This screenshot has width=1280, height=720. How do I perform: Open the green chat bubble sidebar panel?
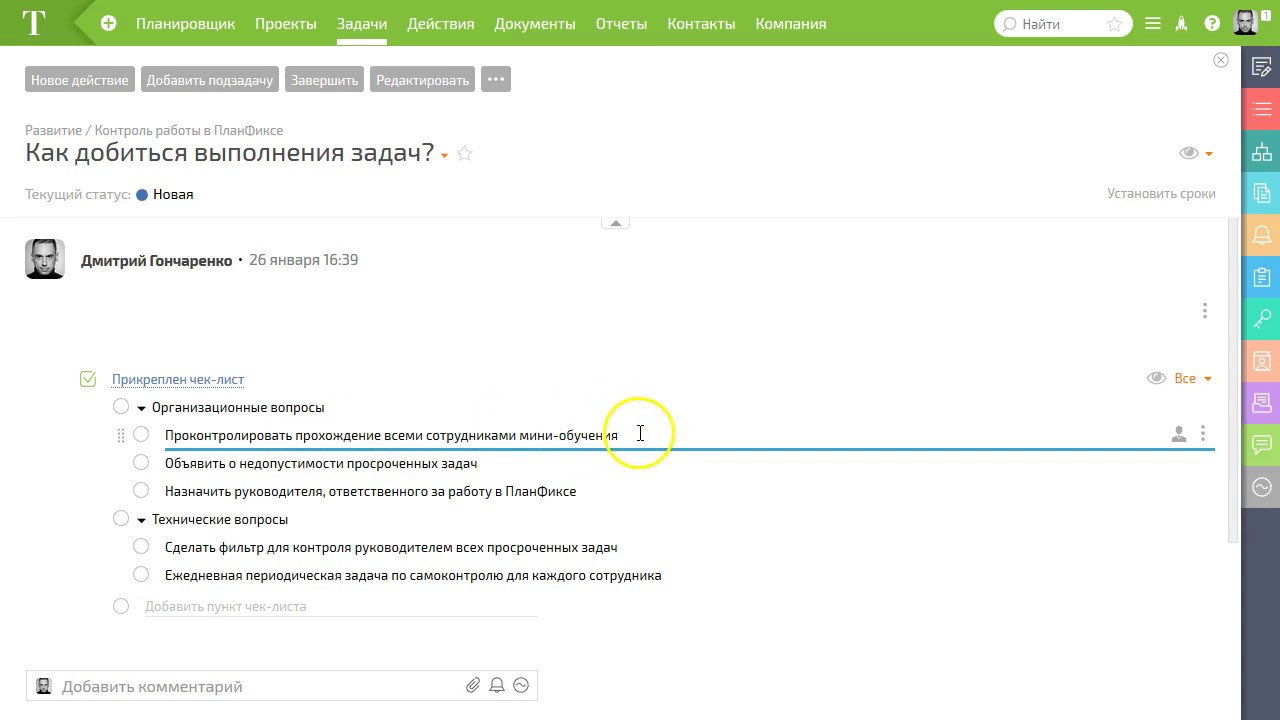tap(1261, 445)
